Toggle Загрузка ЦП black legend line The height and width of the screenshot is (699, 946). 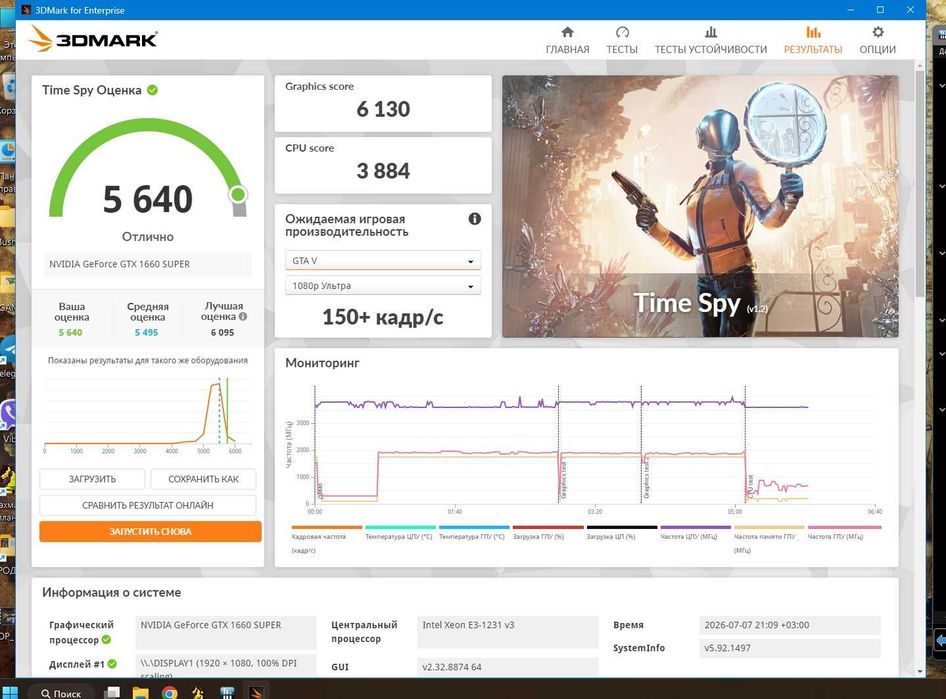click(621, 527)
